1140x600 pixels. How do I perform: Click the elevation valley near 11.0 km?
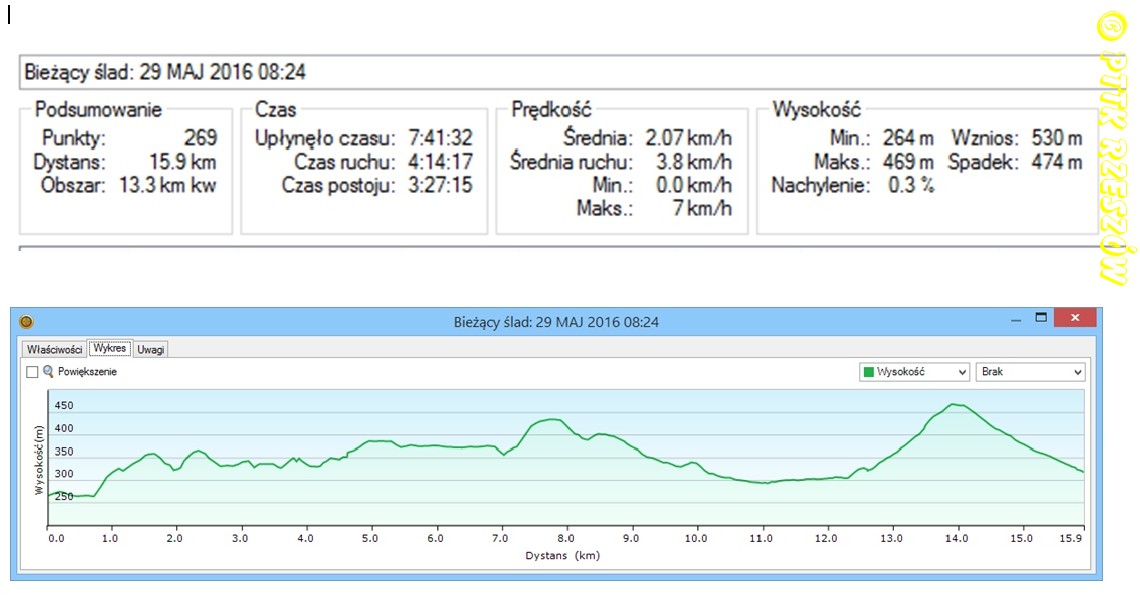click(x=765, y=483)
